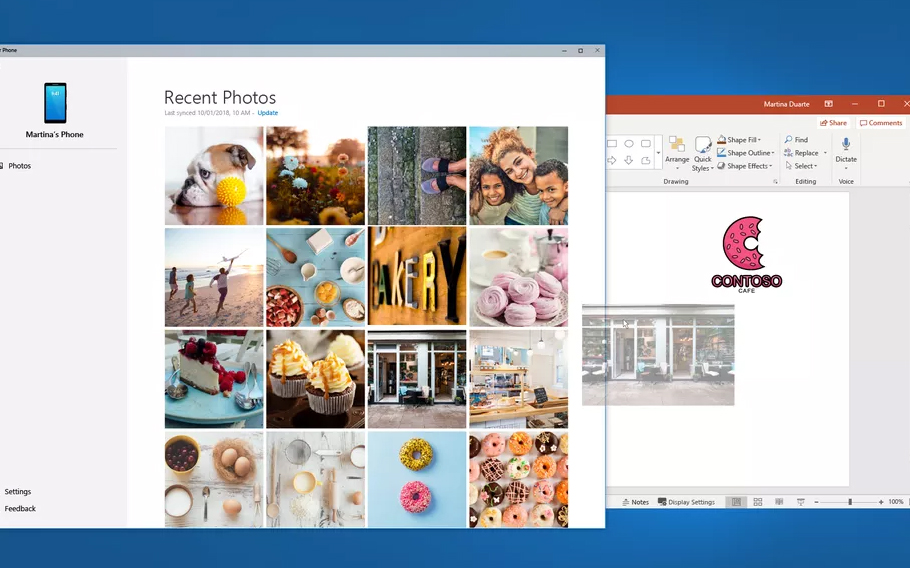
Task: Adjust the zoom slider handle
Action: coord(850,502)
